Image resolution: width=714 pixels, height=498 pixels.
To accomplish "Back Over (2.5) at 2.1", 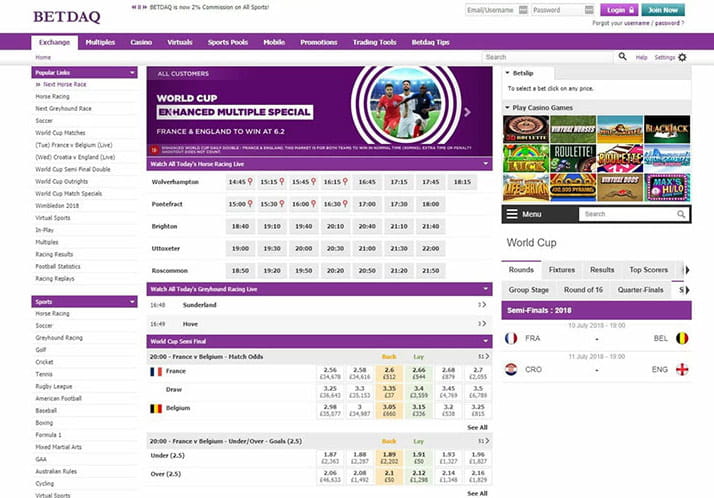I will [389, 476].
